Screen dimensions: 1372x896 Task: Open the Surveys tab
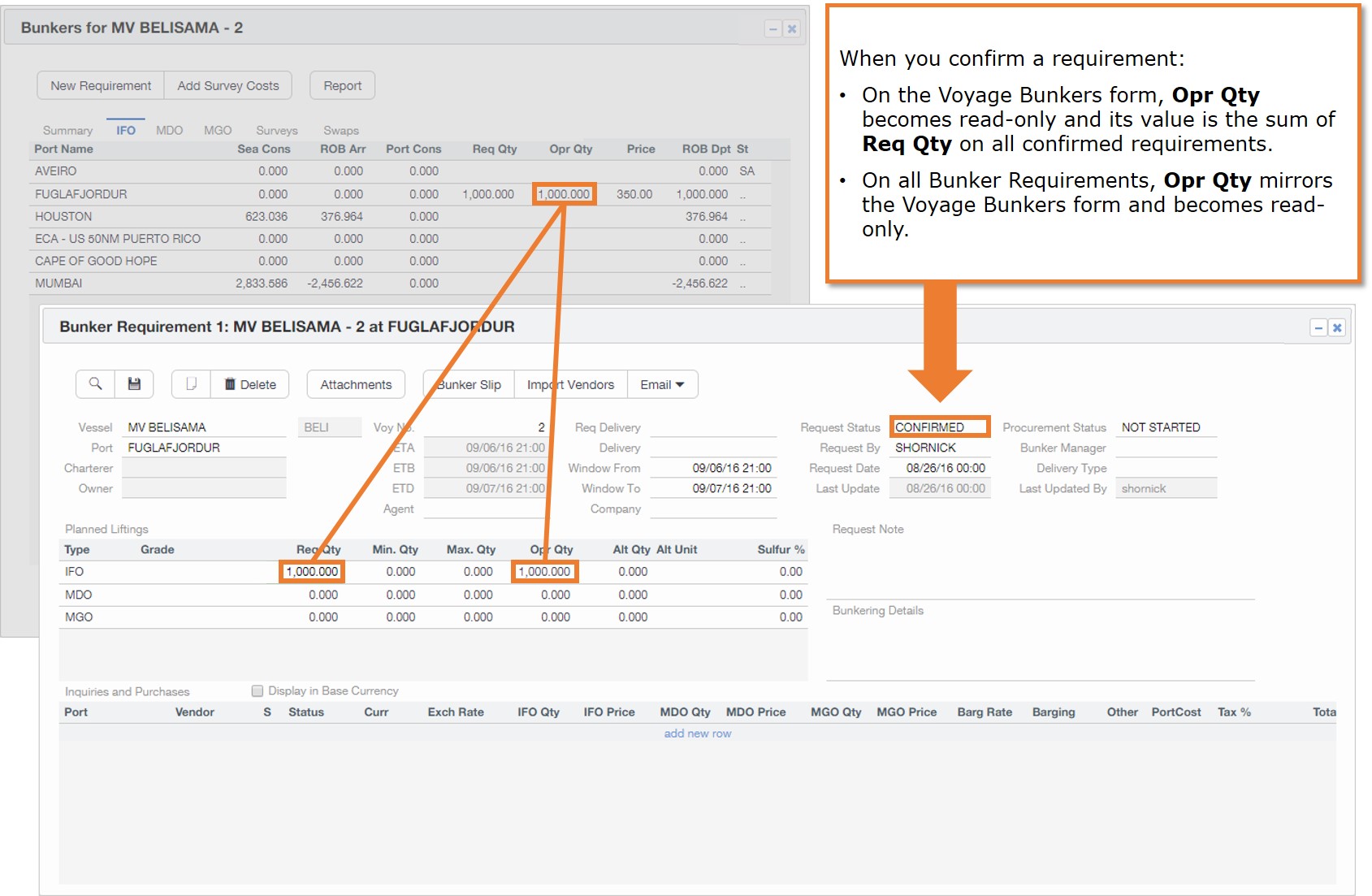(276, 130)
